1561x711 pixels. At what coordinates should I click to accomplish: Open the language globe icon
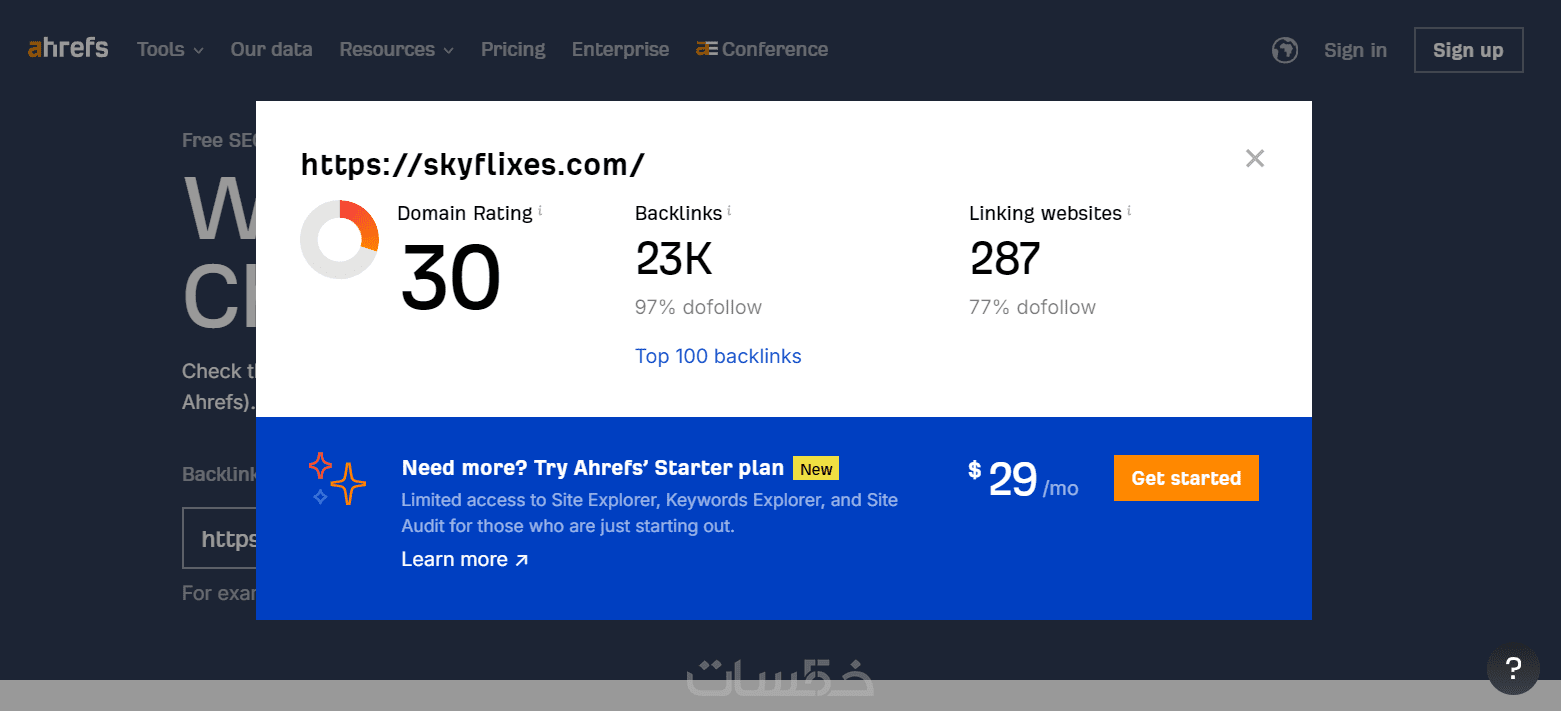tap(1285, 50)
